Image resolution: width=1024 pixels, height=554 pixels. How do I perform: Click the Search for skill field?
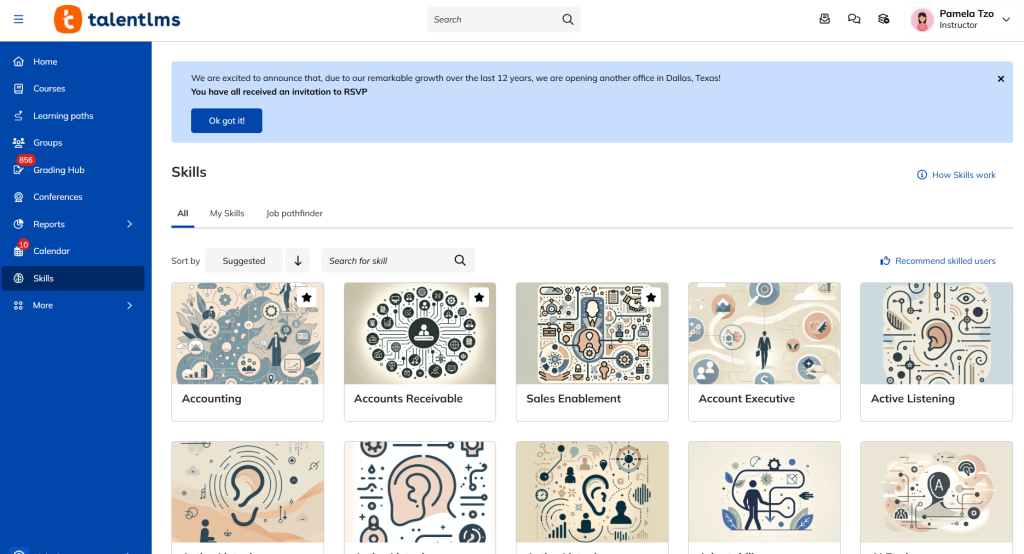point(388,261)
